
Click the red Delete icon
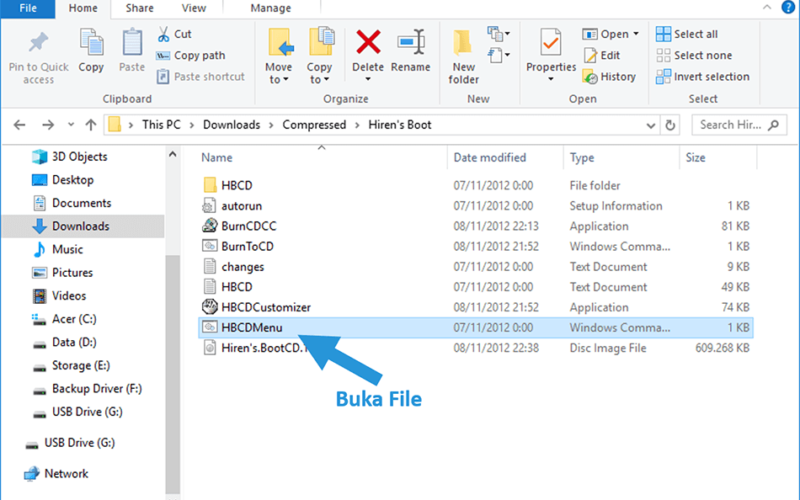368,42
